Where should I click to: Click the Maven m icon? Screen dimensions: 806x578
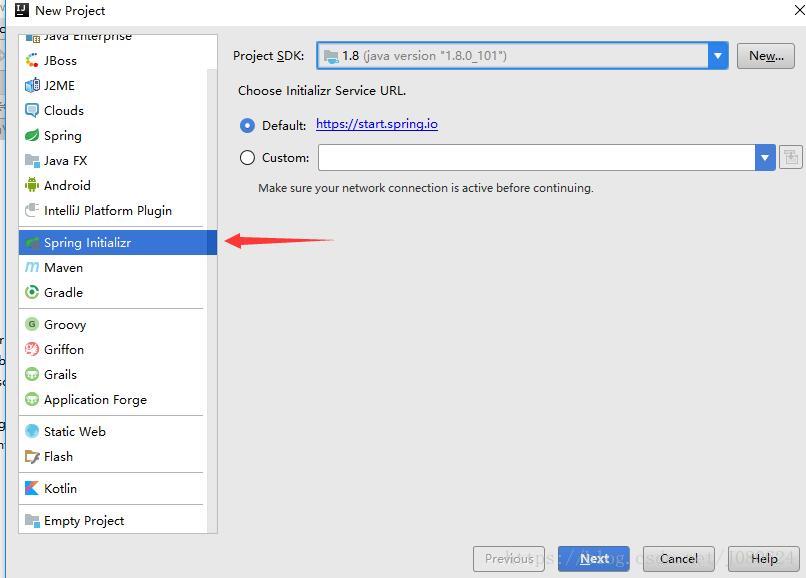(x=32, y=267)
